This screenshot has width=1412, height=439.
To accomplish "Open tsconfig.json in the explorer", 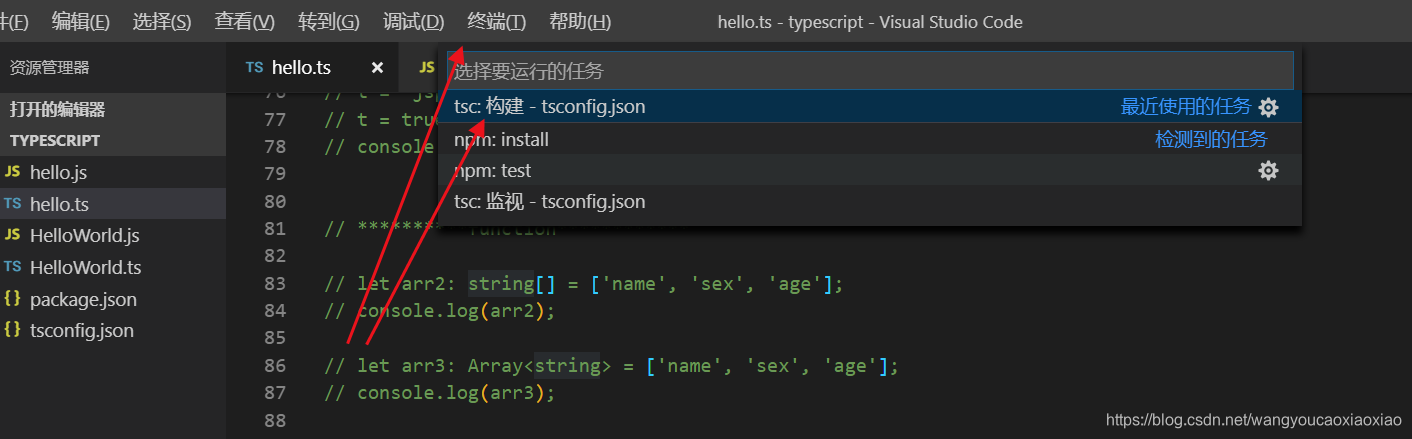I will (x=113, y=331).
